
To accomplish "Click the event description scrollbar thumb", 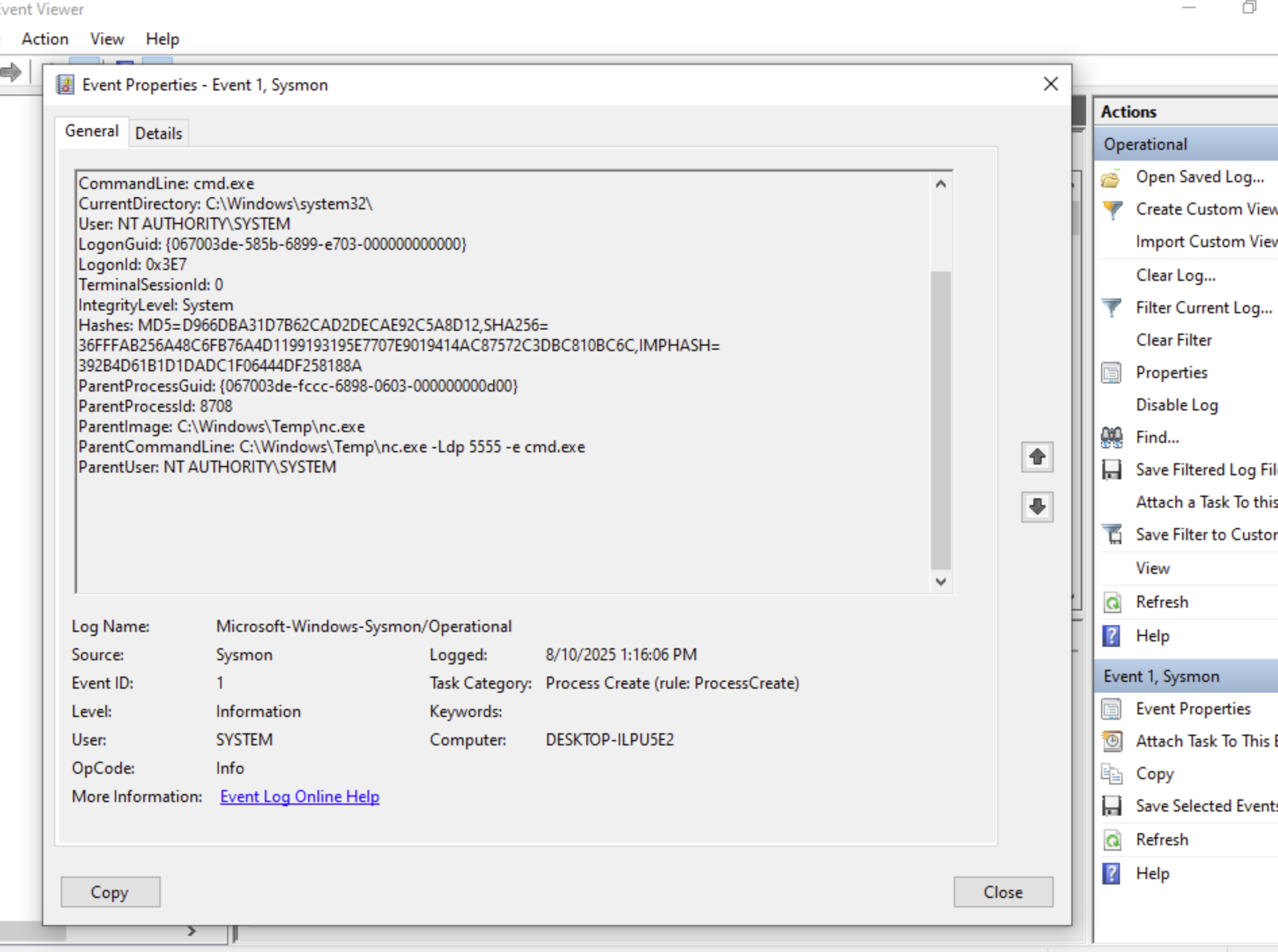I will pyautogui.click(x=941, y=420).
